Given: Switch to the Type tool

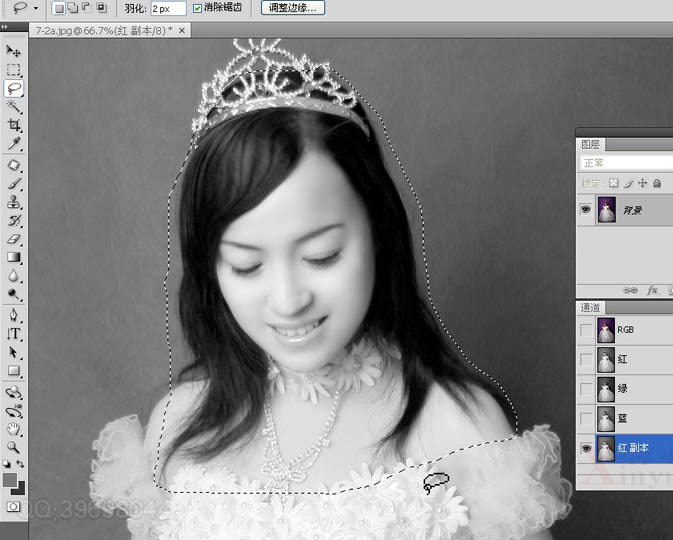Looking at the screenshot, I should [x=14, y=333].
